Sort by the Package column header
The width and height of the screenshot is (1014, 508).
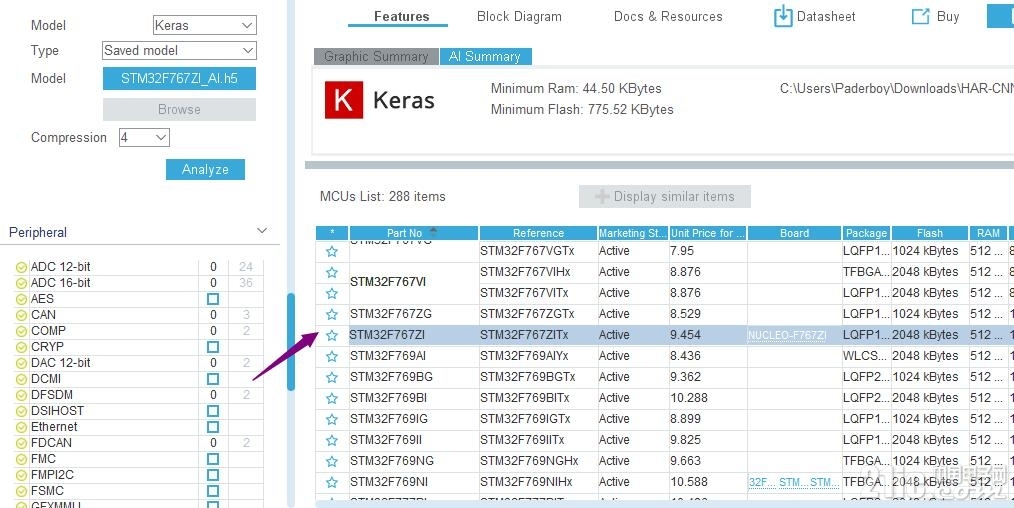coord(867,233)
